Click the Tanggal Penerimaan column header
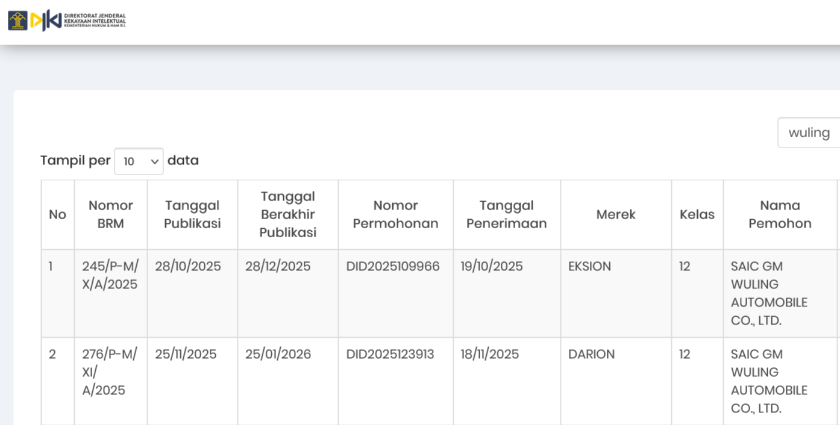 point(506,214)
